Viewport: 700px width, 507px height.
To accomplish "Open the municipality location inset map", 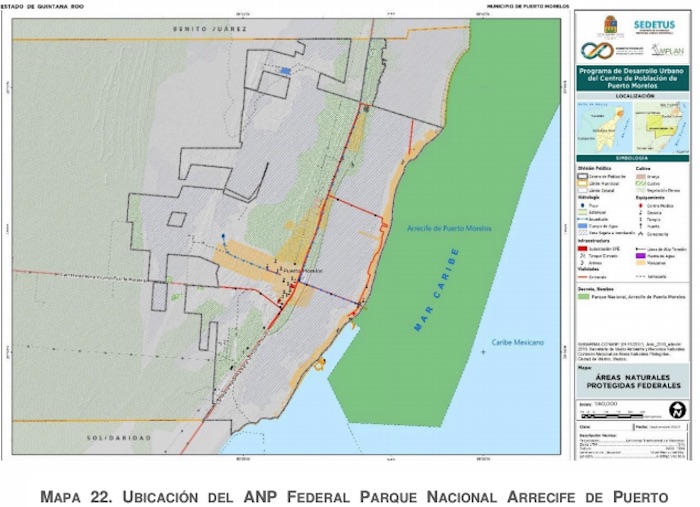I will (x=660, y=125).
